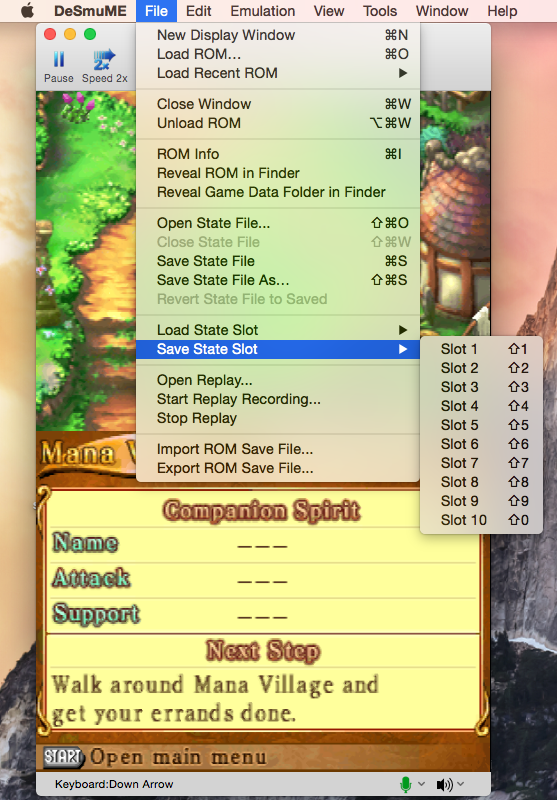
Task: Save state to Slot 5
Action: (481, 425)
